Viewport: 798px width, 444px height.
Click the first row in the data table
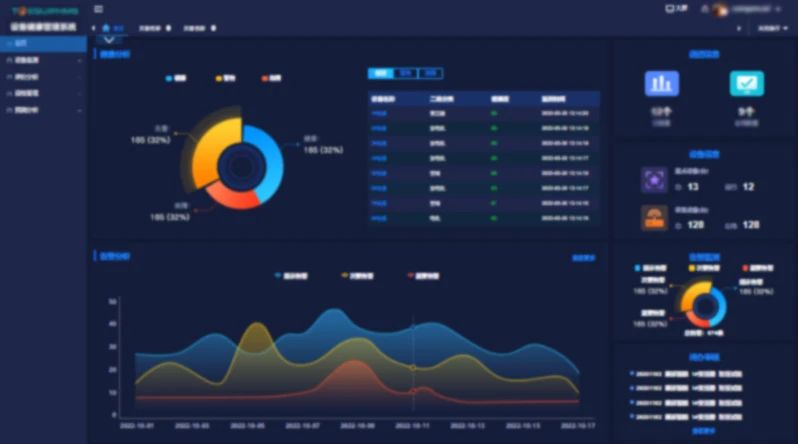[x=484, y=113]
